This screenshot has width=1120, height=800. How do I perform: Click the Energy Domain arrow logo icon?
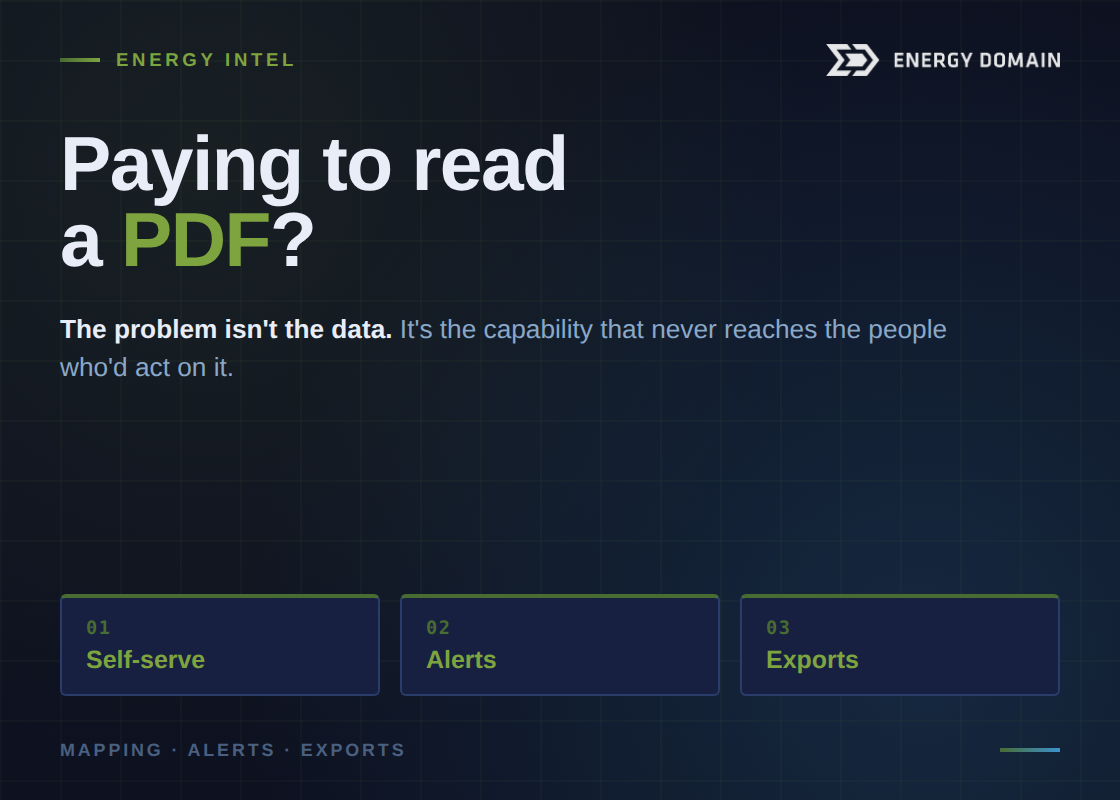click(852, 60)
